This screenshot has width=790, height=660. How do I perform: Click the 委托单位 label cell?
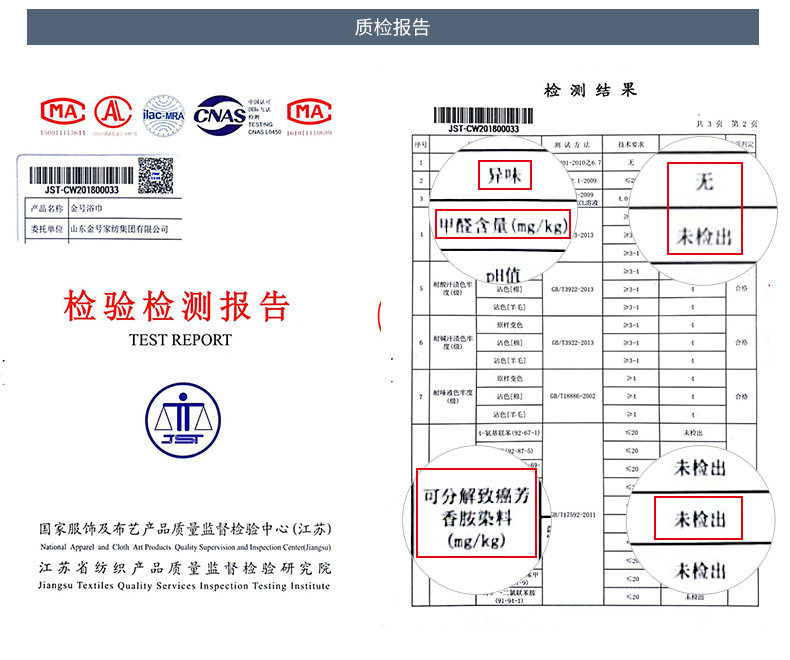(47, 229)
